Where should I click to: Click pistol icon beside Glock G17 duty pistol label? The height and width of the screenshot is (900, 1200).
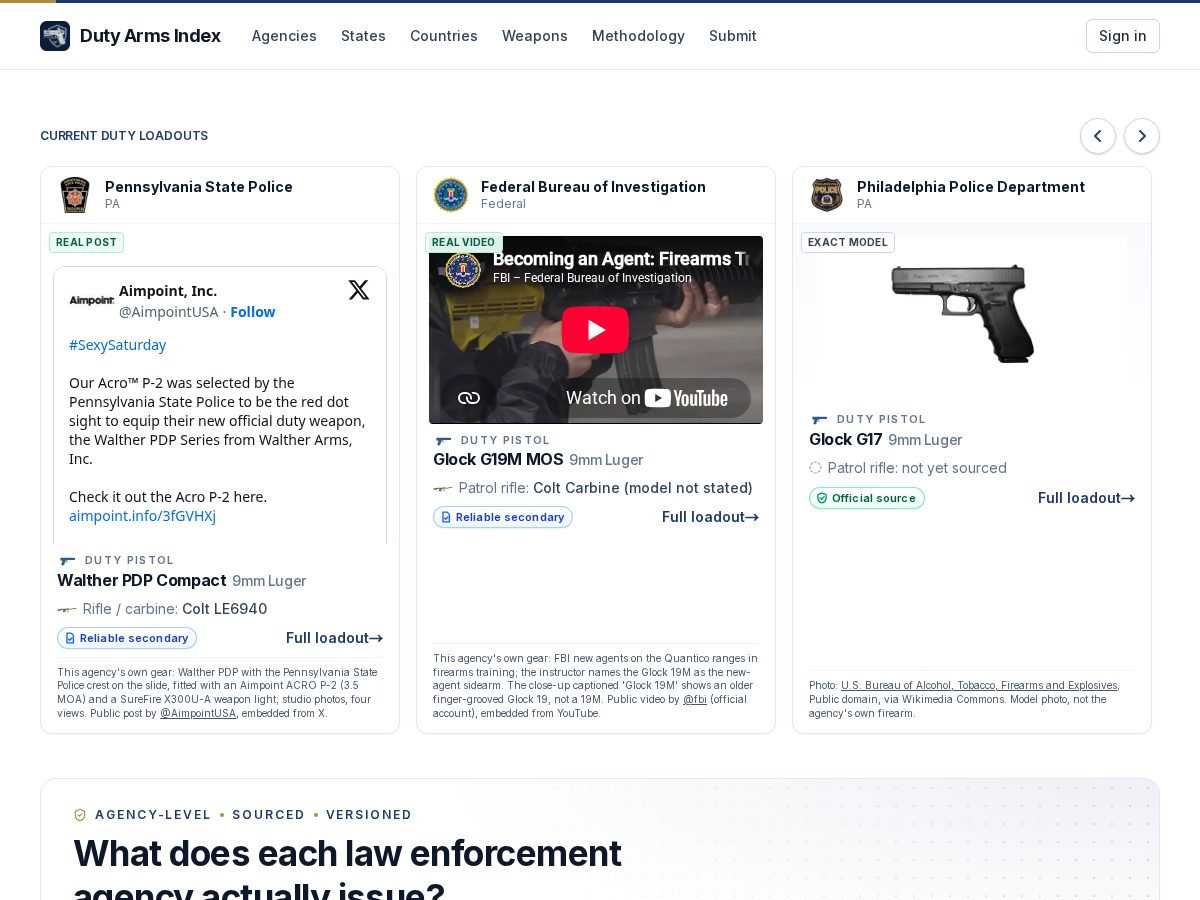click(x=819, y=420)
